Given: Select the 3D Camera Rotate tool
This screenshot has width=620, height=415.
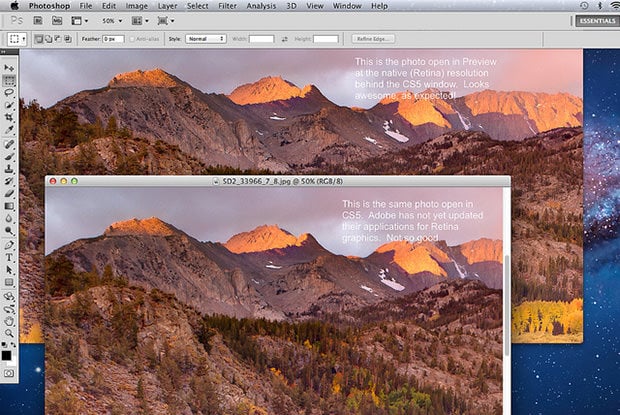Looking at the screenshot, I should [9, 309].
